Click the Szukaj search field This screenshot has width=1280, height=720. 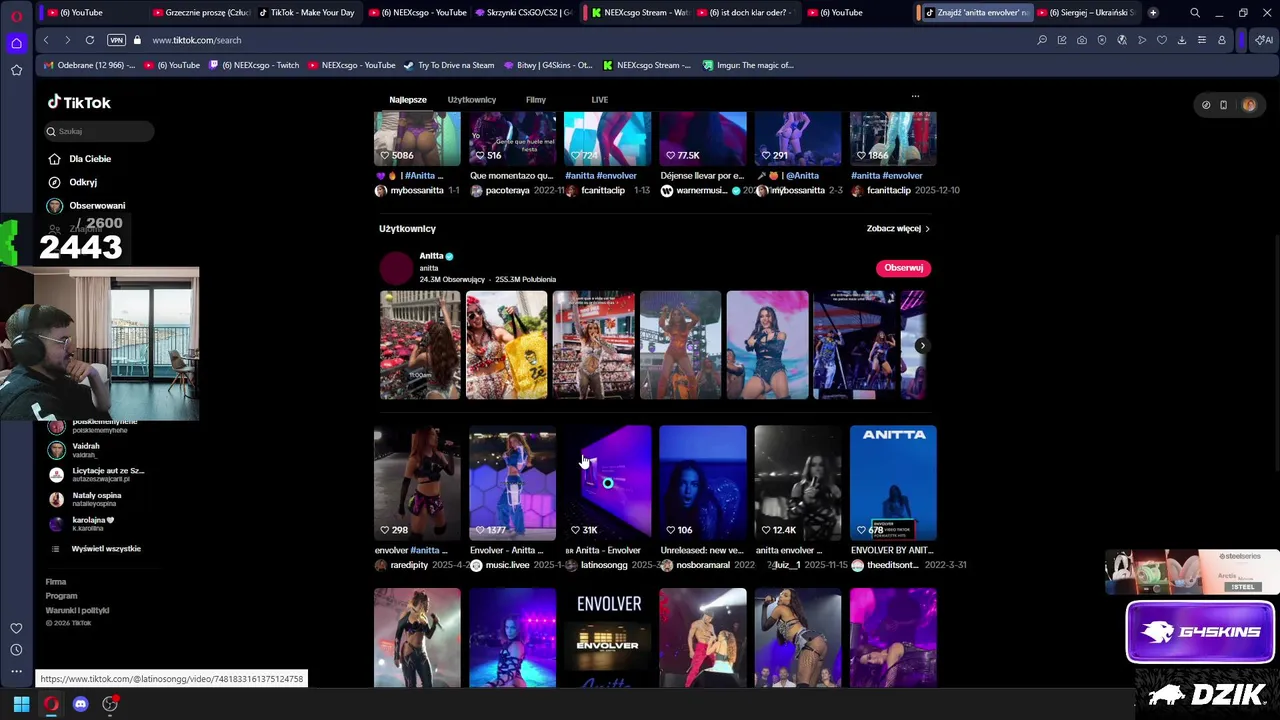tap(98, 131)
